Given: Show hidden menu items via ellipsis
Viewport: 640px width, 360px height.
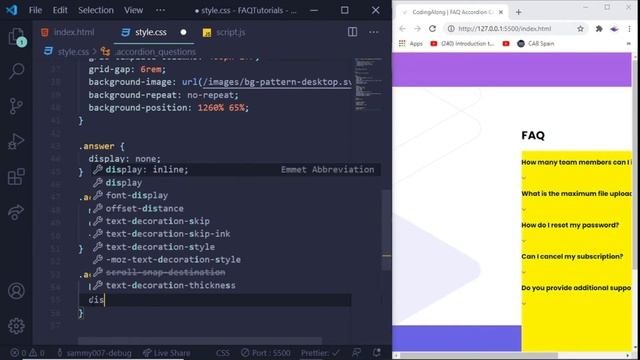Looking at the screenshot, I should [160, 10].
